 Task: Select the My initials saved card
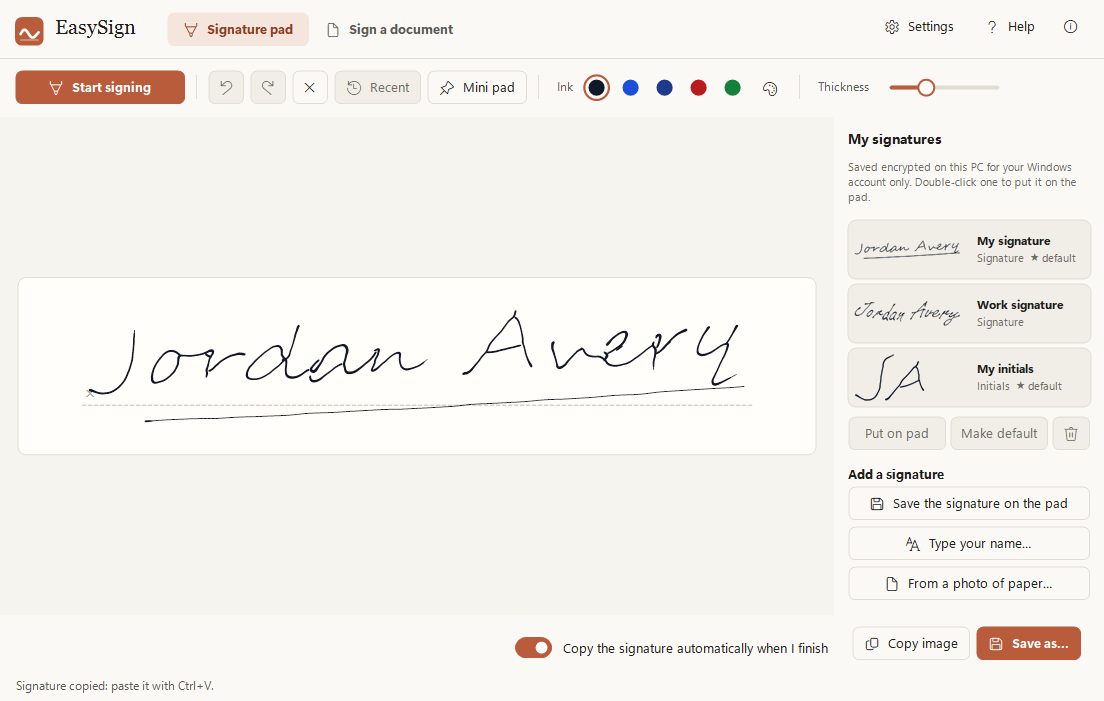(969, 377)
